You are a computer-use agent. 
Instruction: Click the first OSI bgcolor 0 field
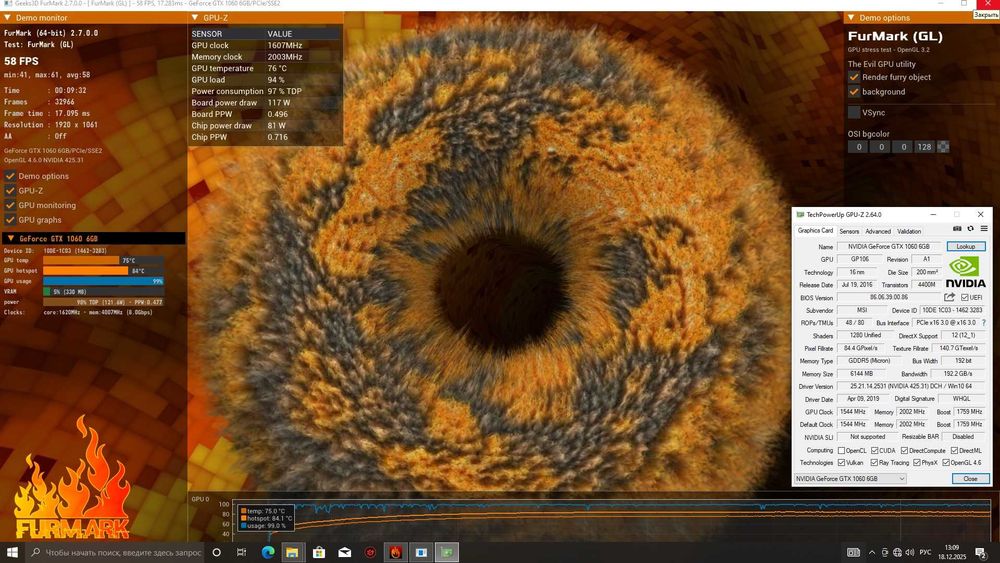[x=858, y=147]
